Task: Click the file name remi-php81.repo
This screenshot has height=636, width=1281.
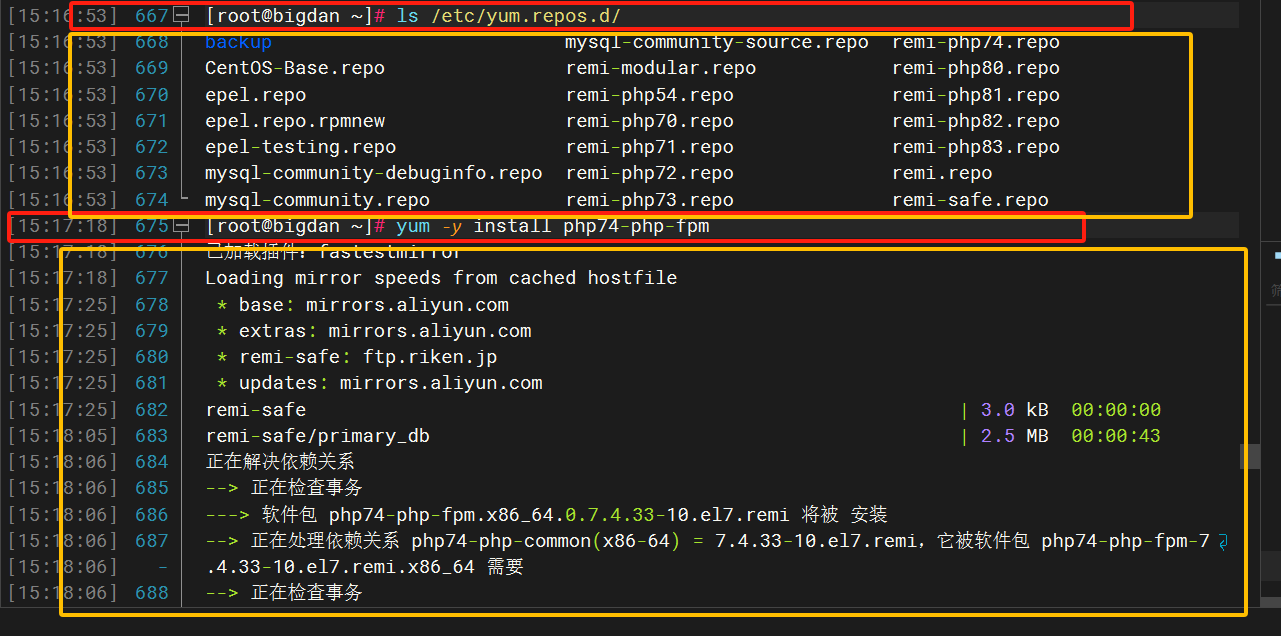Action: [x=976, y=95]
